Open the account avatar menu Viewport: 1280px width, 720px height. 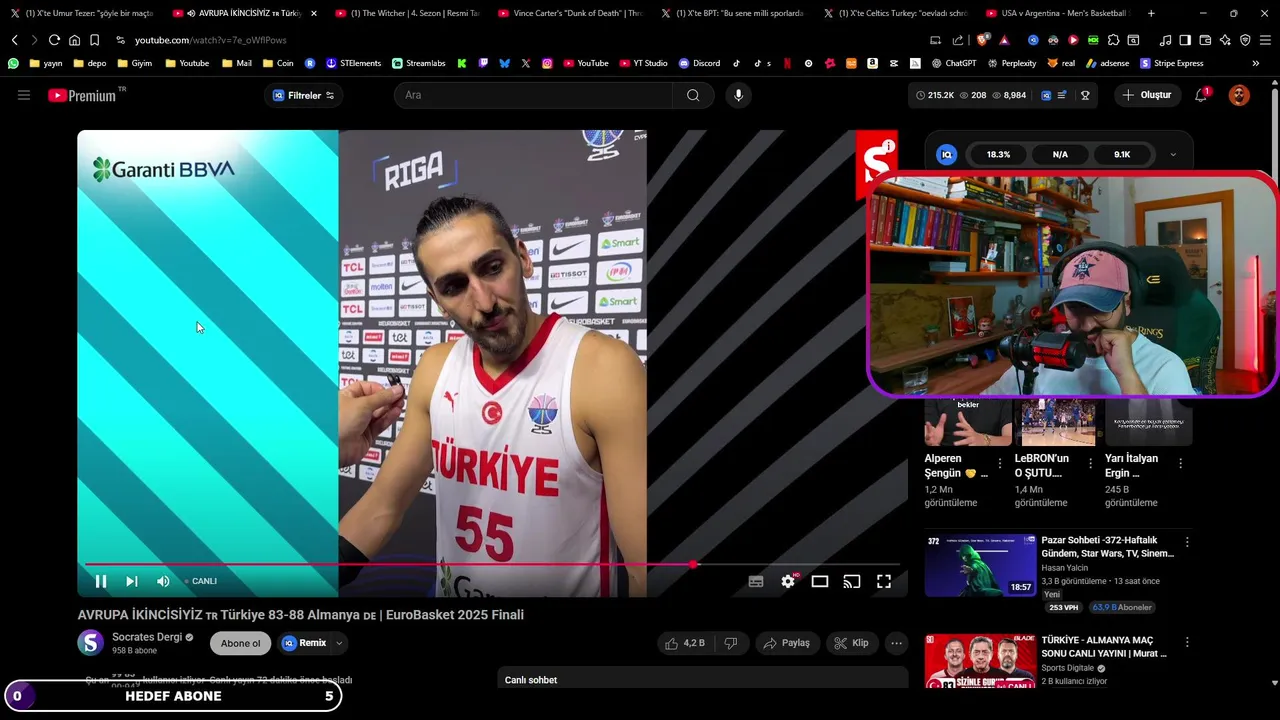[1239, 95]
